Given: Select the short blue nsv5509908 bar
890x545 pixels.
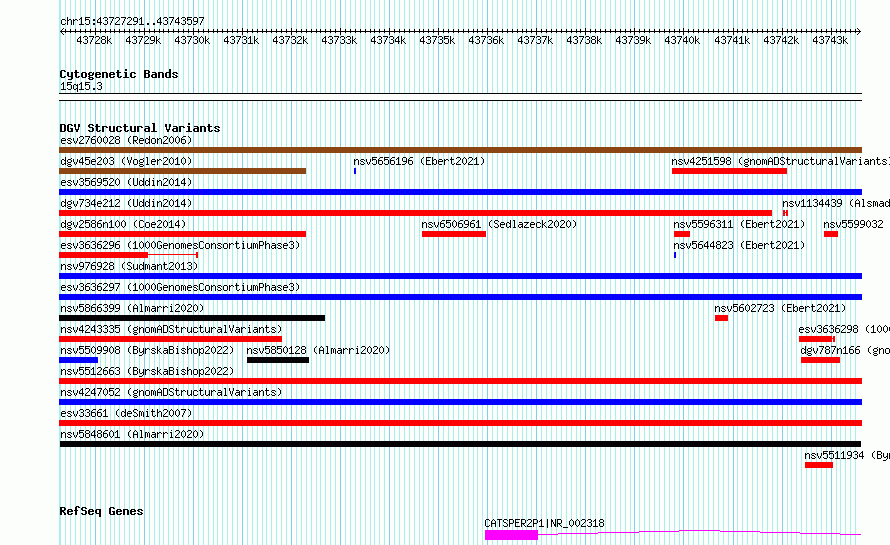Looking at the screenshot, I should [x=78, y=360].
